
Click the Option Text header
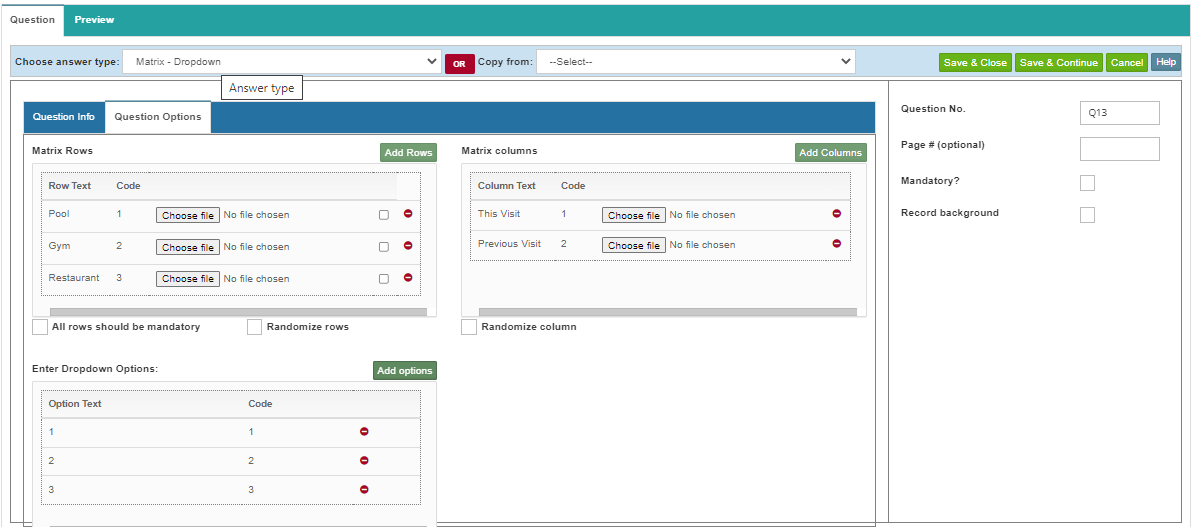click(75, 403)
